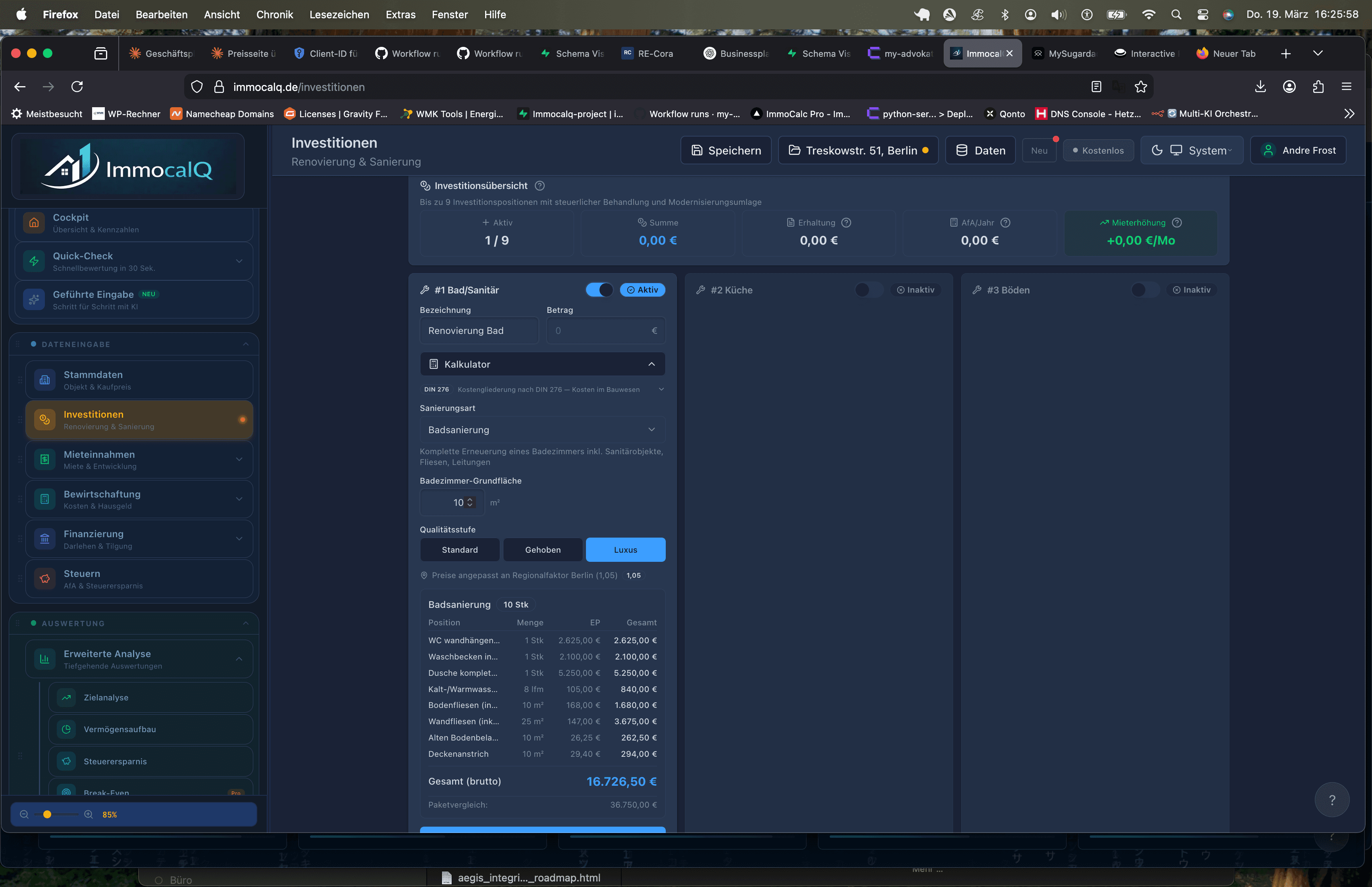1372x887 pixels.
Task: Bookmark this page with the star icon
Action: [x=1141, y=87]
